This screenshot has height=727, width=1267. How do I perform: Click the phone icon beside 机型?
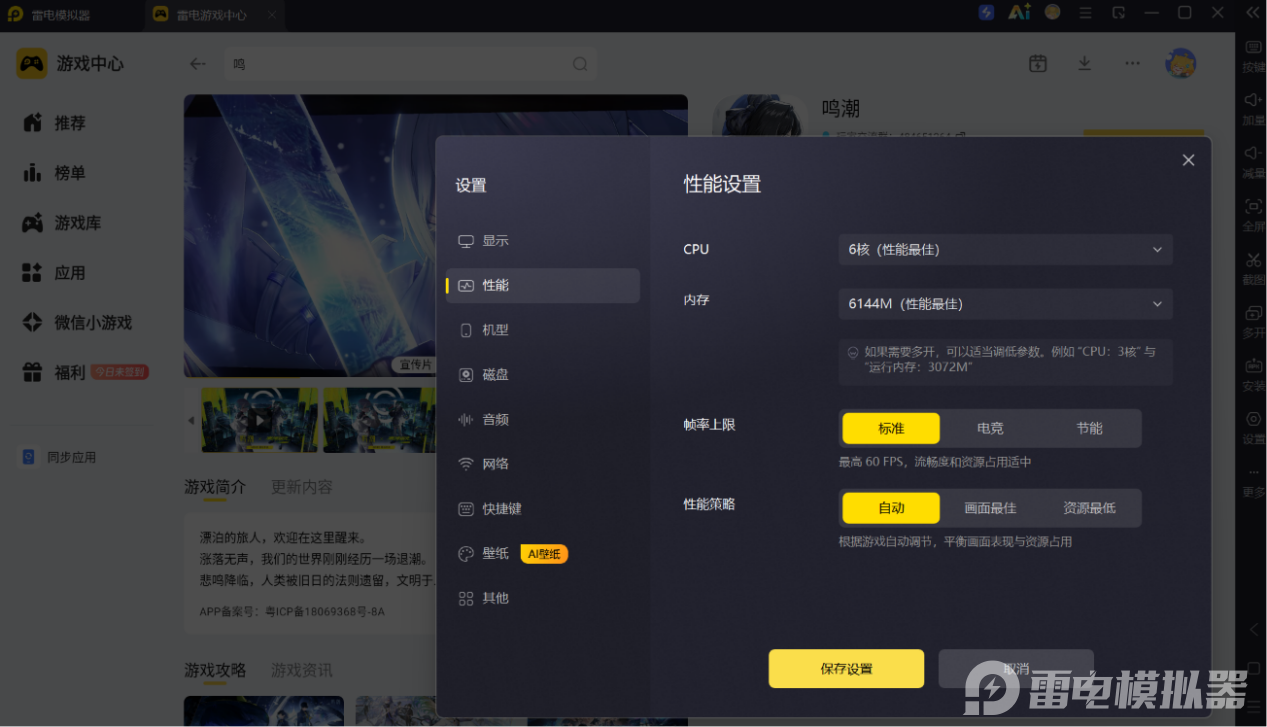465,330
